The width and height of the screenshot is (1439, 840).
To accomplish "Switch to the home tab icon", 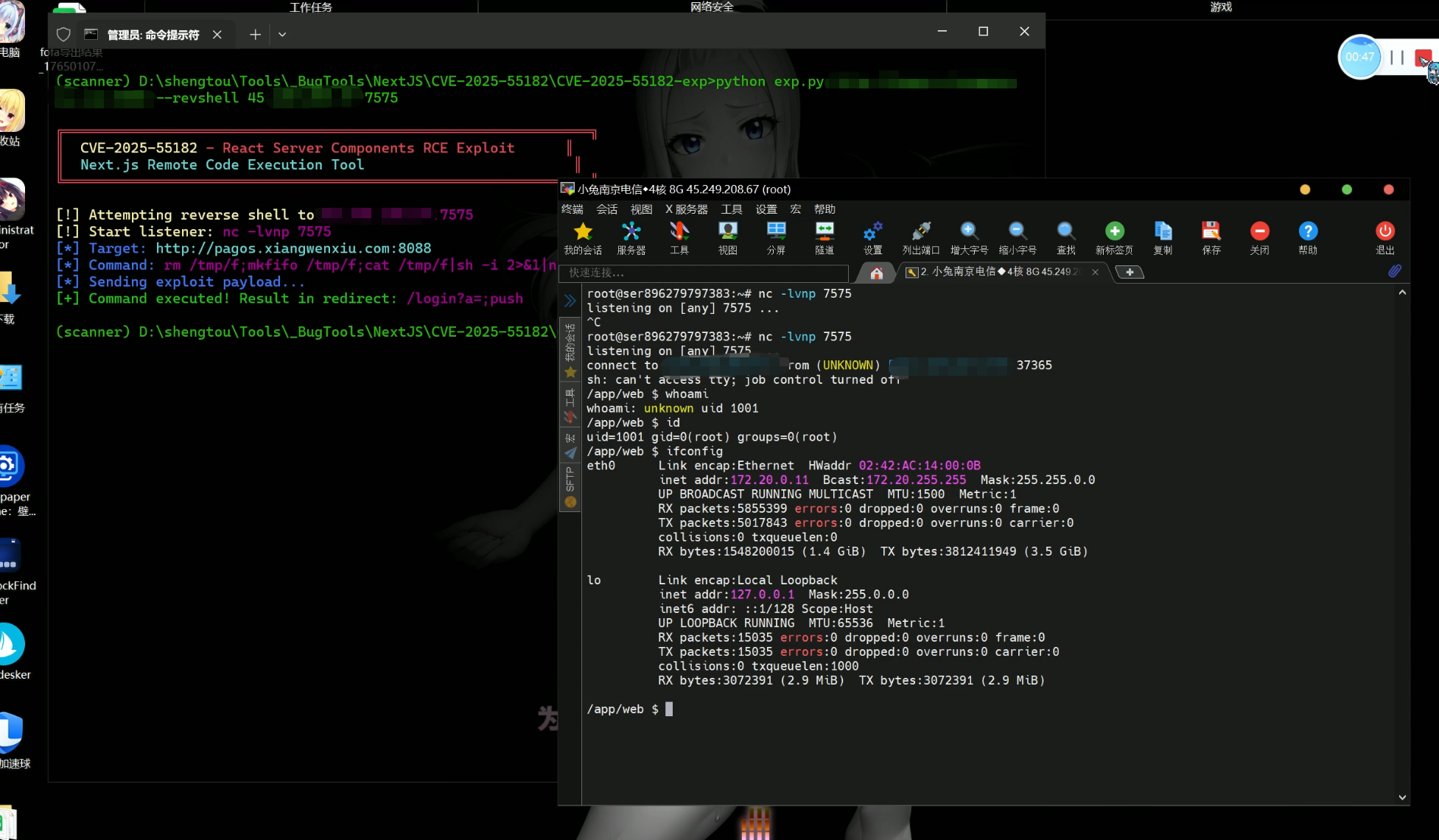I will click(x=876, y=273).
